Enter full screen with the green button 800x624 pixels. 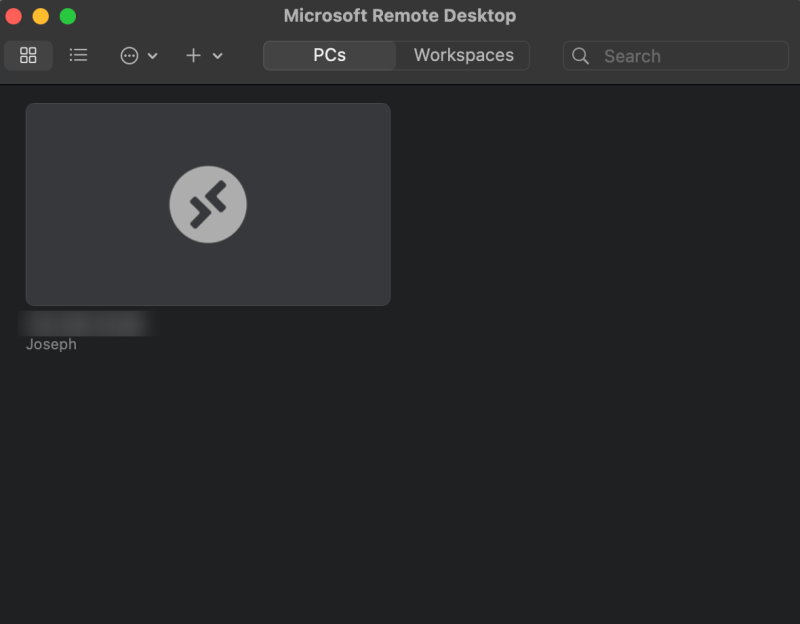[68, 16]
